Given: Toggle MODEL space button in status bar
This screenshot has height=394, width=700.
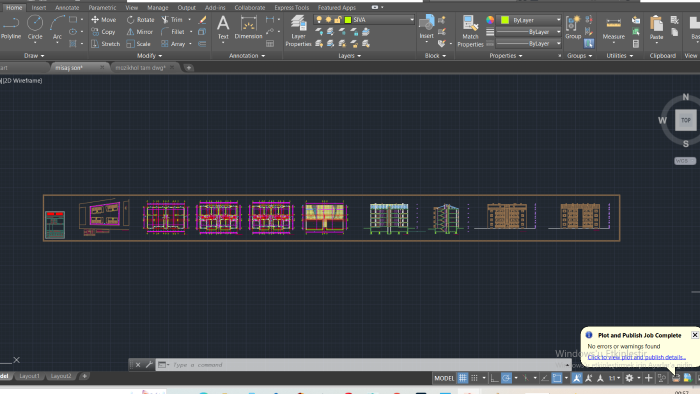Looking at the screenshot, I should [x=444, y=378].
